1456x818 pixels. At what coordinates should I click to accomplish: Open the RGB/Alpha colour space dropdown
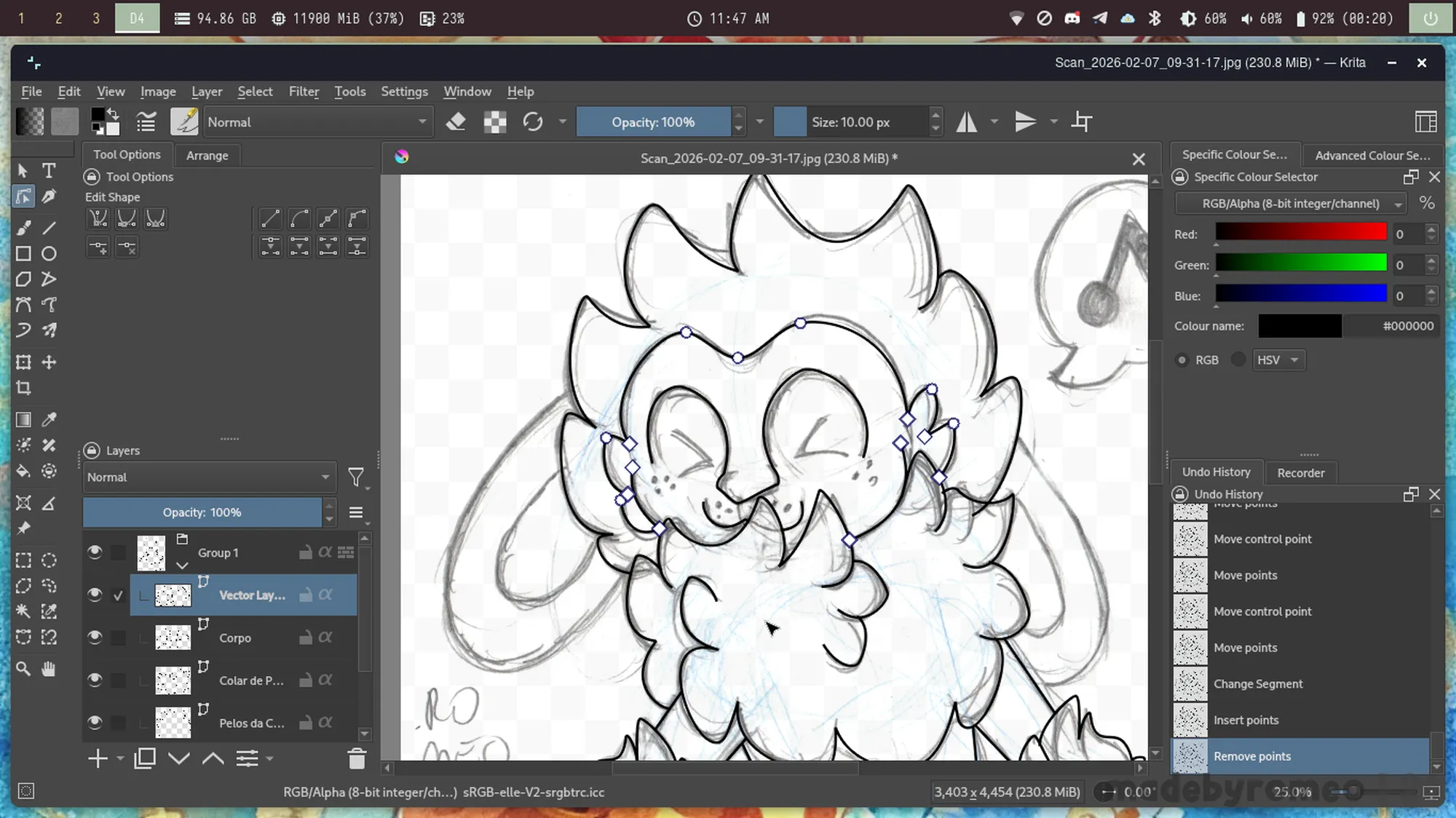point(1290,204)
